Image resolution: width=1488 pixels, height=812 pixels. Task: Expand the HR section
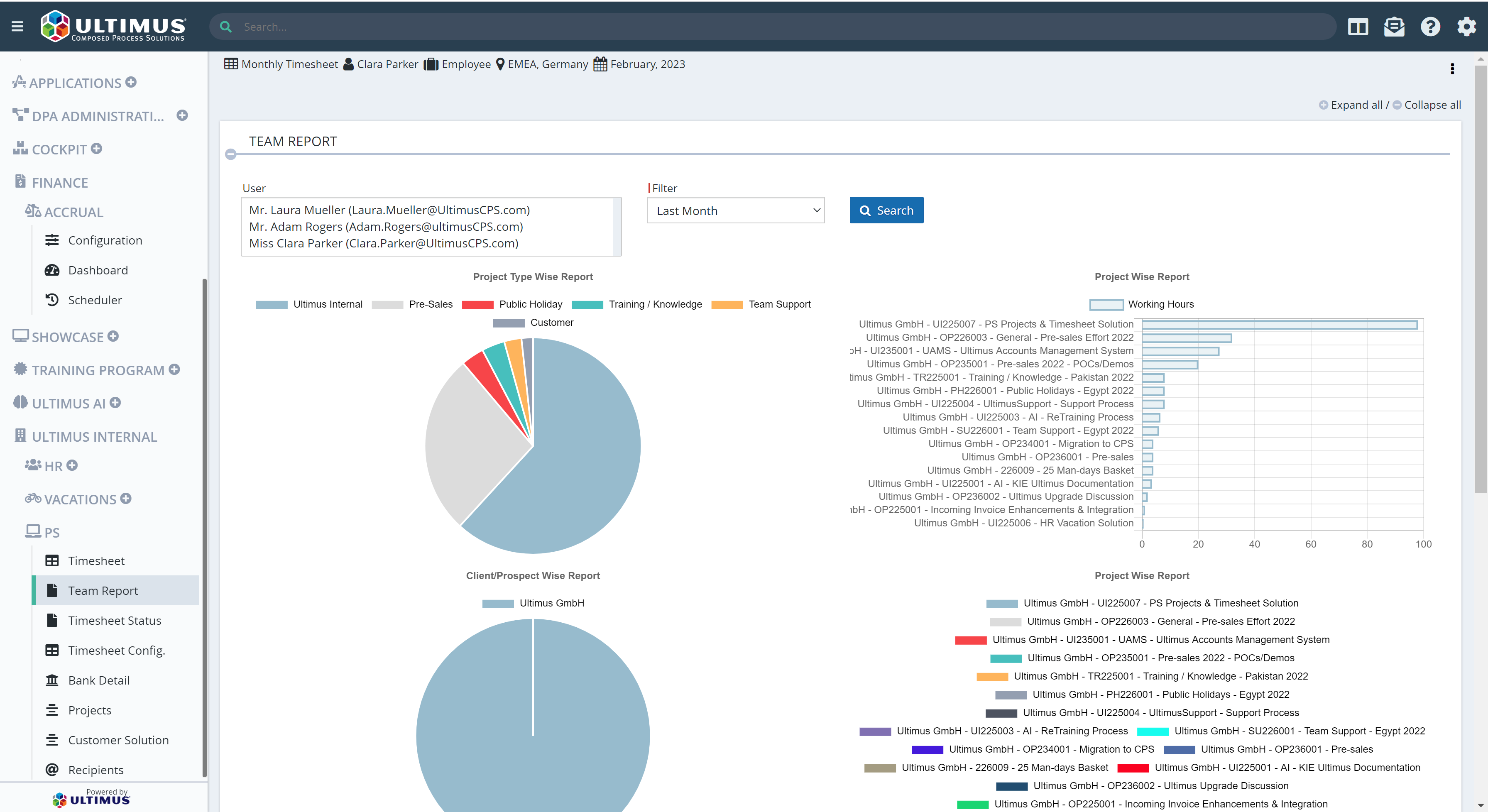coord(72,465)
